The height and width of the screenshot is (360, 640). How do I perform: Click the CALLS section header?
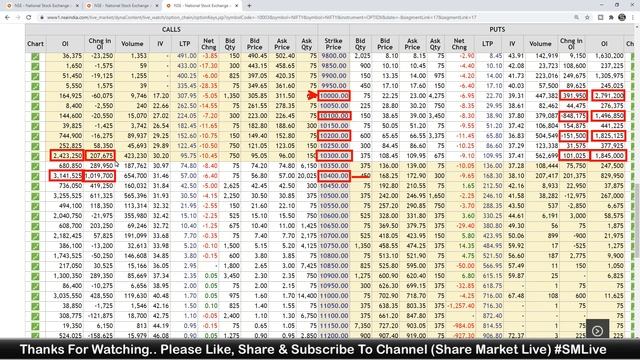pos(171,29)
